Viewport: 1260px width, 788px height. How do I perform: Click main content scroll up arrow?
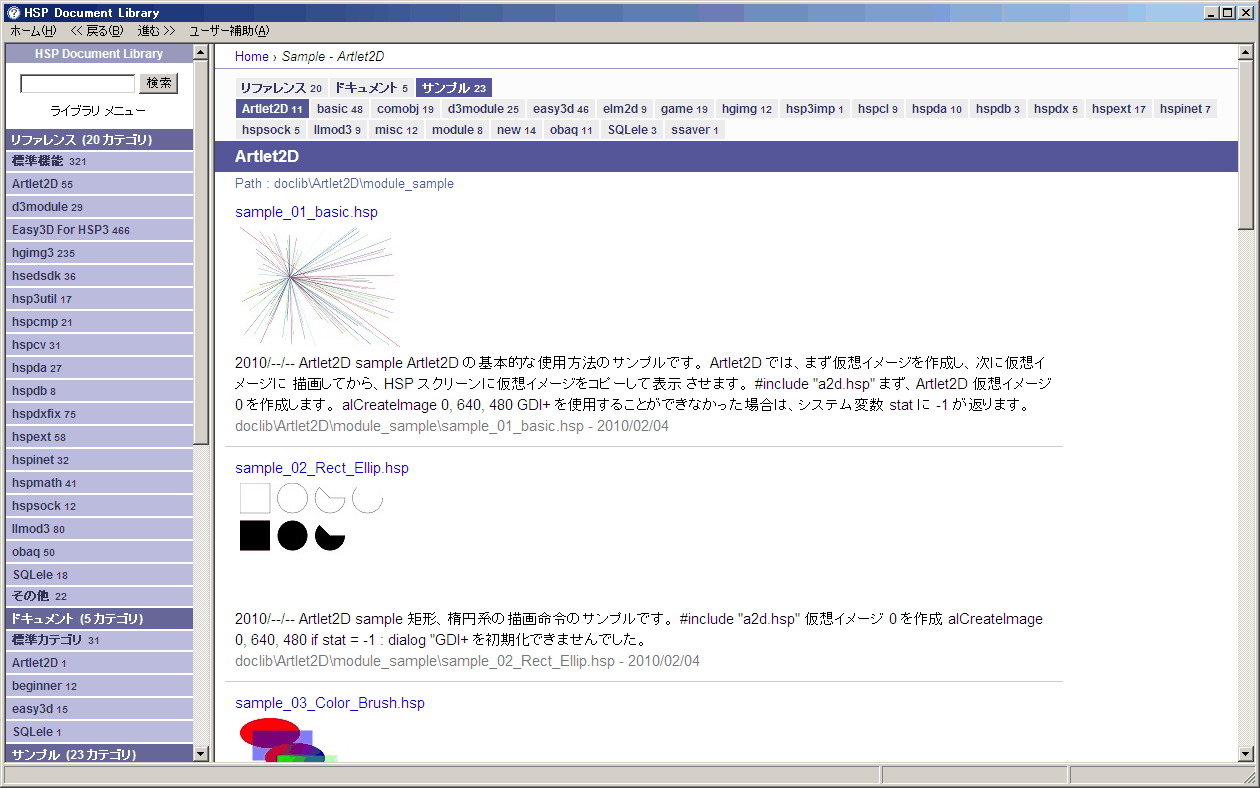(x=1246, y=53)
